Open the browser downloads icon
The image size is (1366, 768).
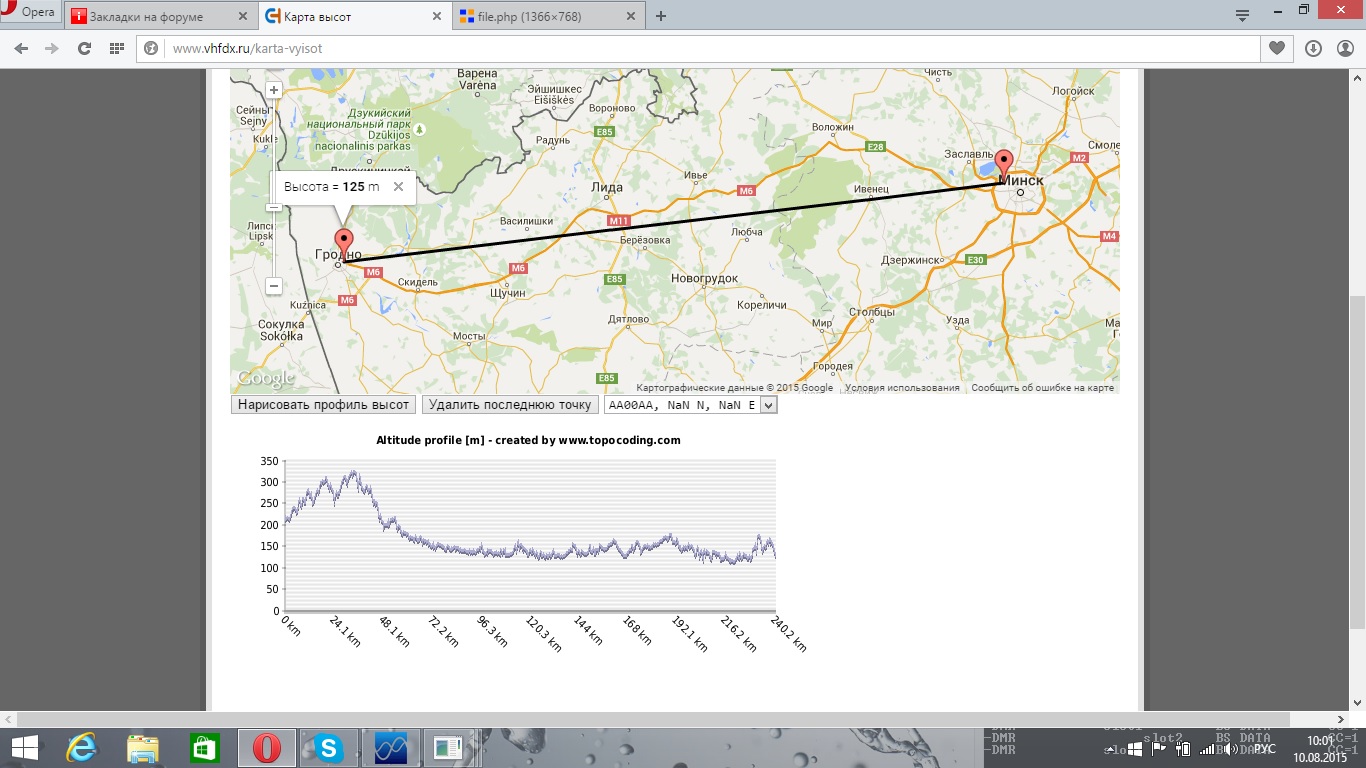coord(1313,48)
